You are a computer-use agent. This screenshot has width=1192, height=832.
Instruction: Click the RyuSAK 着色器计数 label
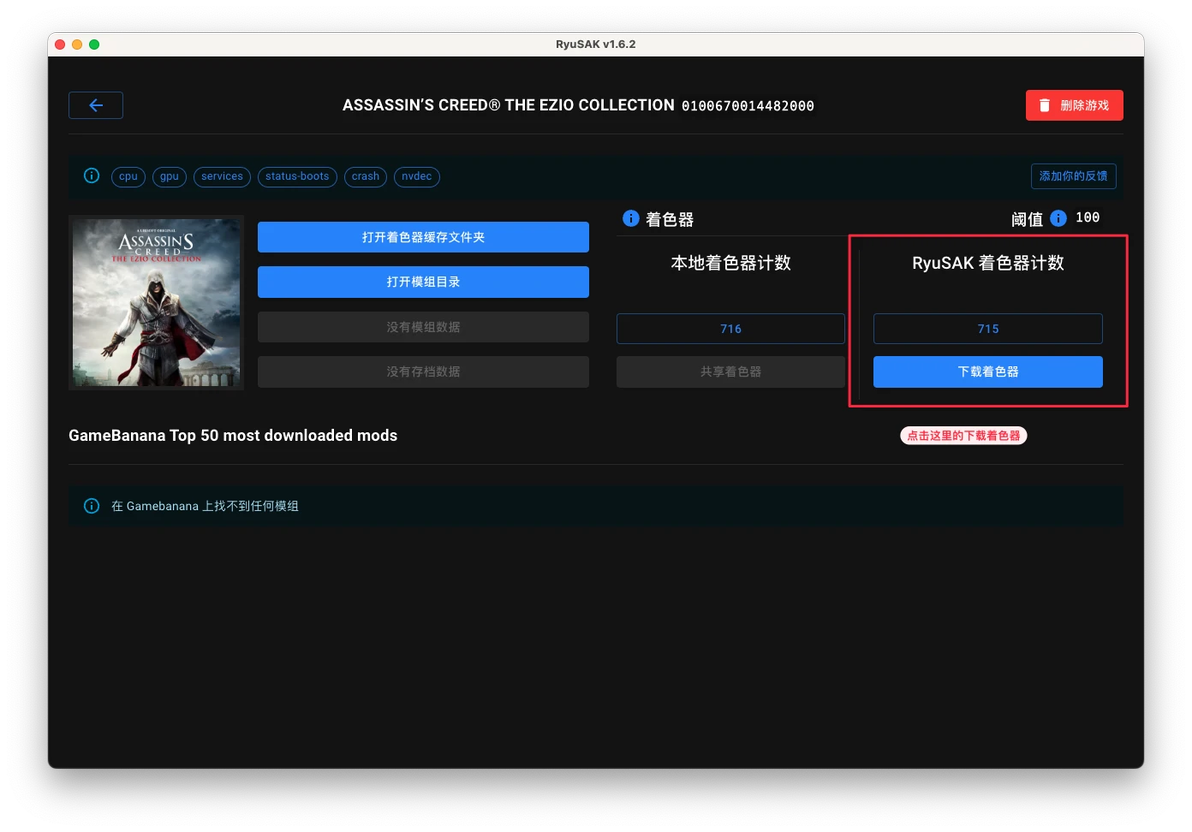click(x=988, y=263)
